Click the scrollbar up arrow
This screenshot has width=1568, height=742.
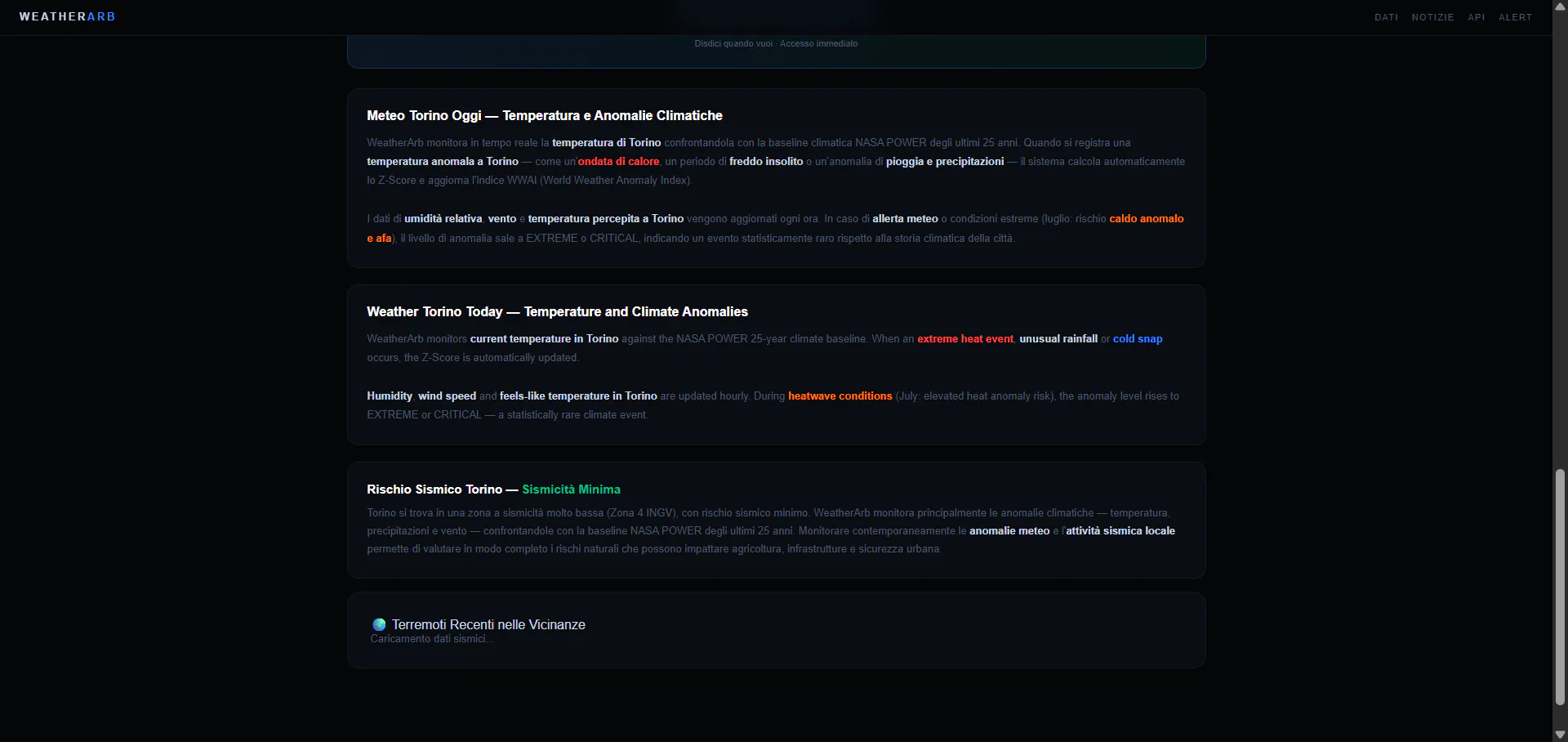1560,7
